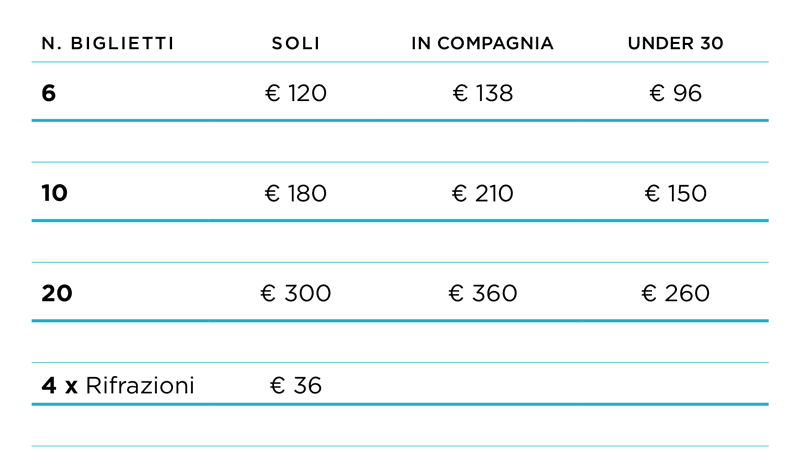Select the 4 x Rifrazioni row label
Image resolution: width=800 pixels, height=469 pixels.
click(118, 386)
